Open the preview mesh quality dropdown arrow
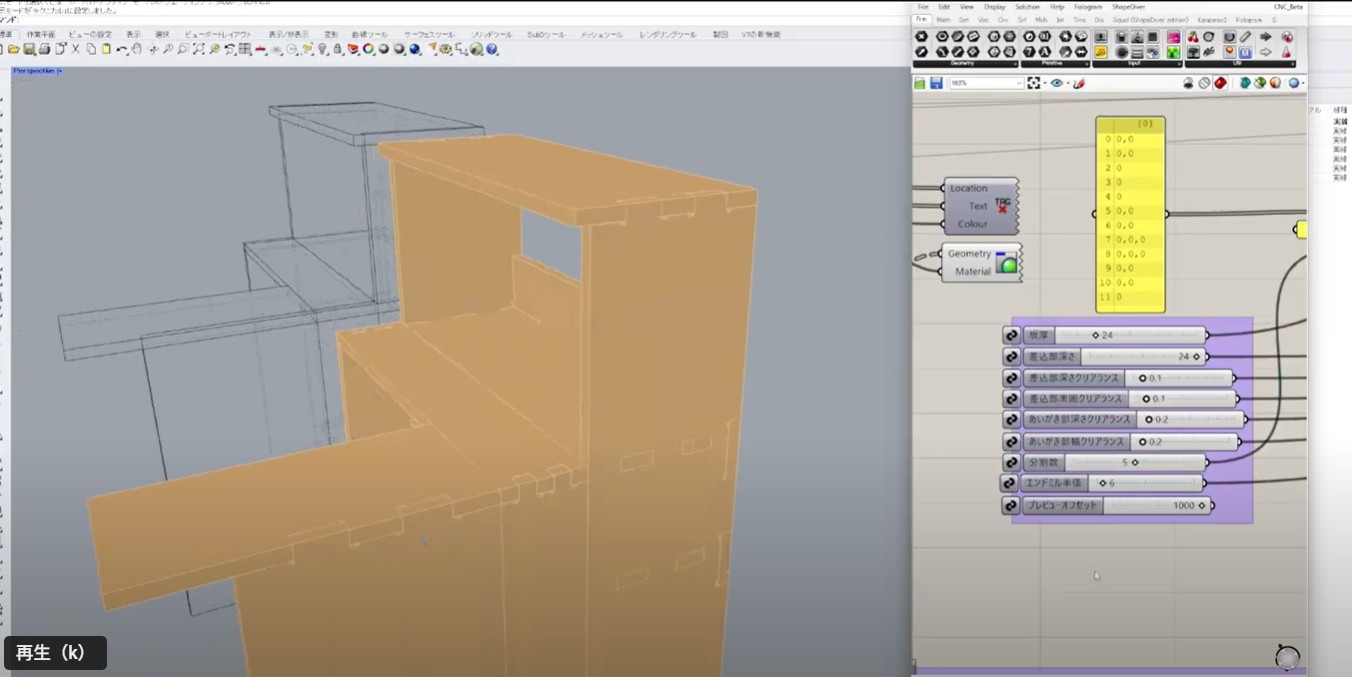 (1303, 84)
